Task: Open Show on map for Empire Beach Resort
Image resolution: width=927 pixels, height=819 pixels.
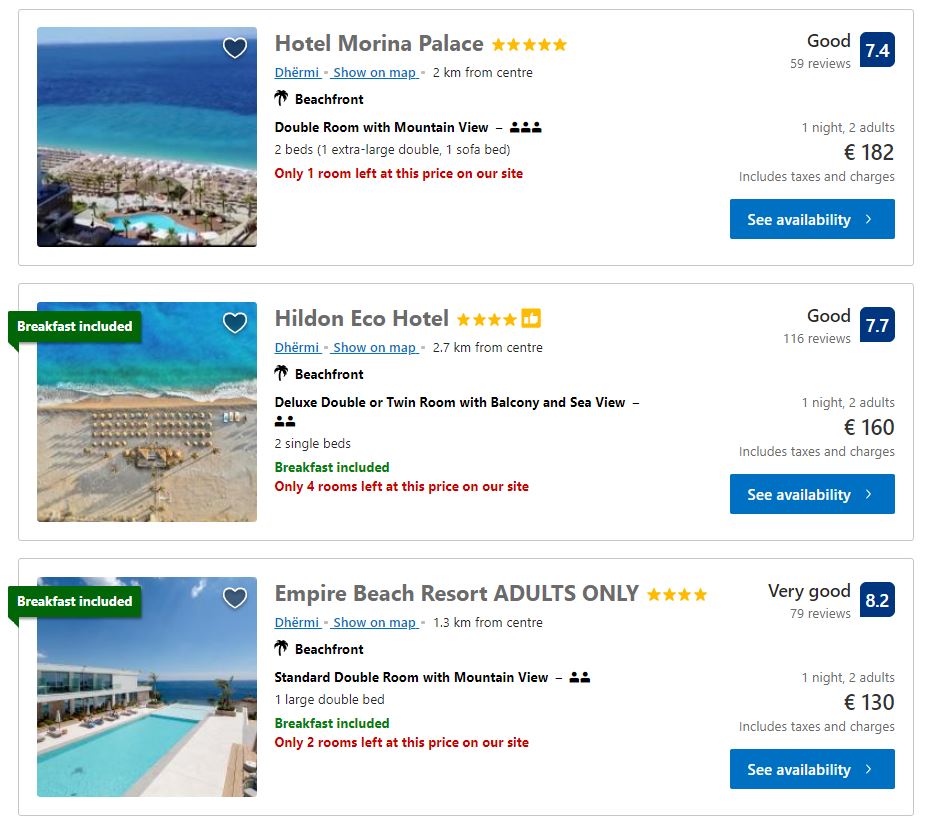Action: (374, 622)
